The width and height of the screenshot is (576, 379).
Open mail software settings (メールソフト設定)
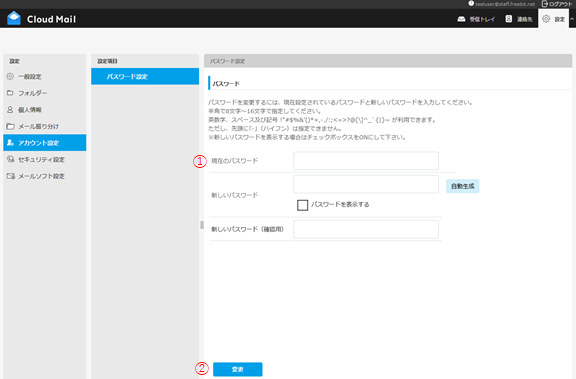45,176
